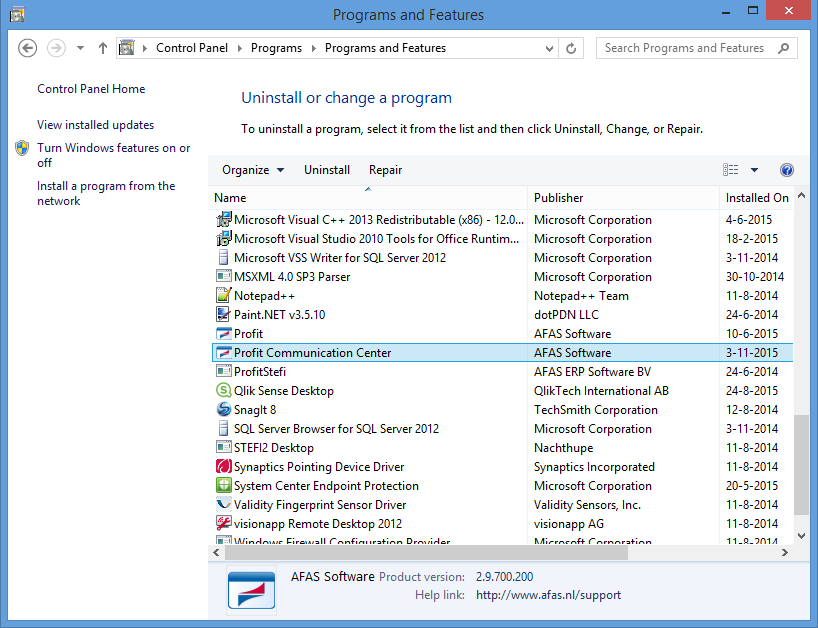Open Turn Windows features on or off
Viewport: 818px width, 628px height.
[x=114, y=155]
